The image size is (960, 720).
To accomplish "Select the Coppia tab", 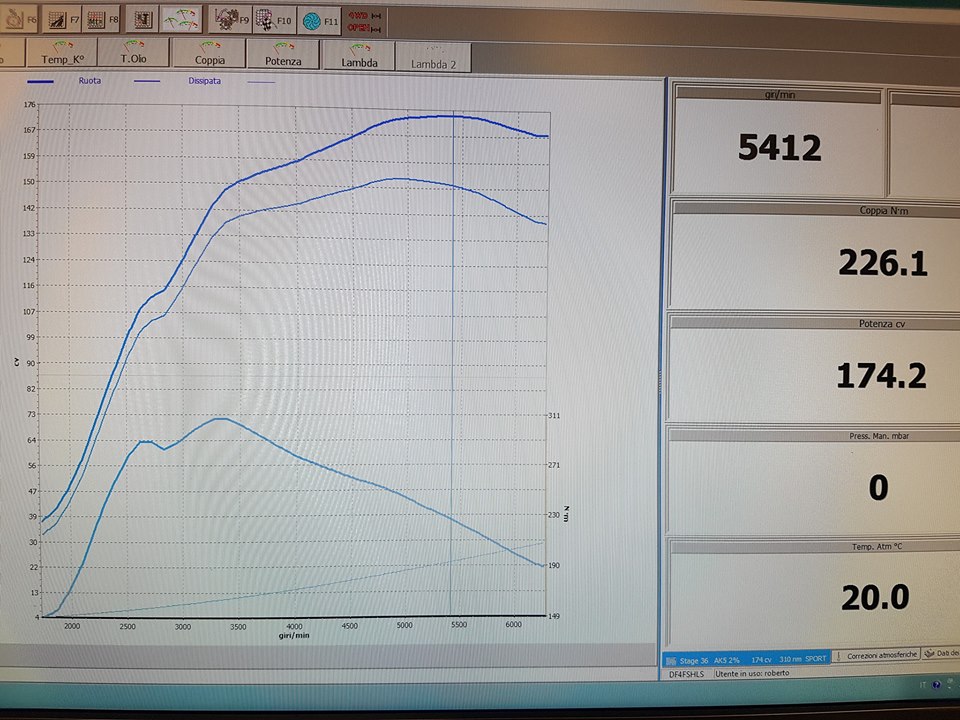I will 210,55.
